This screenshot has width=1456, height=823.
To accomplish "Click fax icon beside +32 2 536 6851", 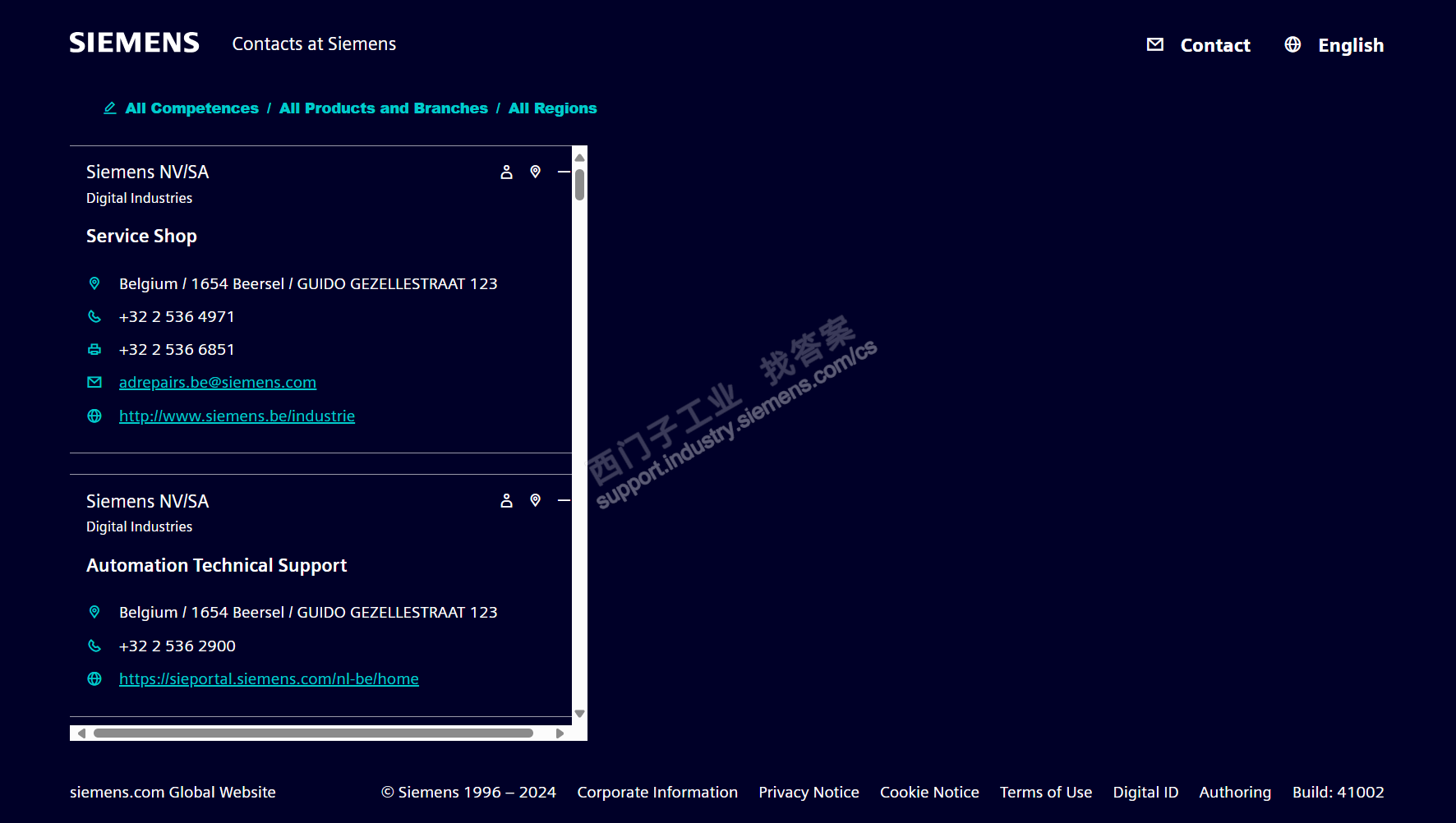I will pyautogui.click(x=94, y=349).
